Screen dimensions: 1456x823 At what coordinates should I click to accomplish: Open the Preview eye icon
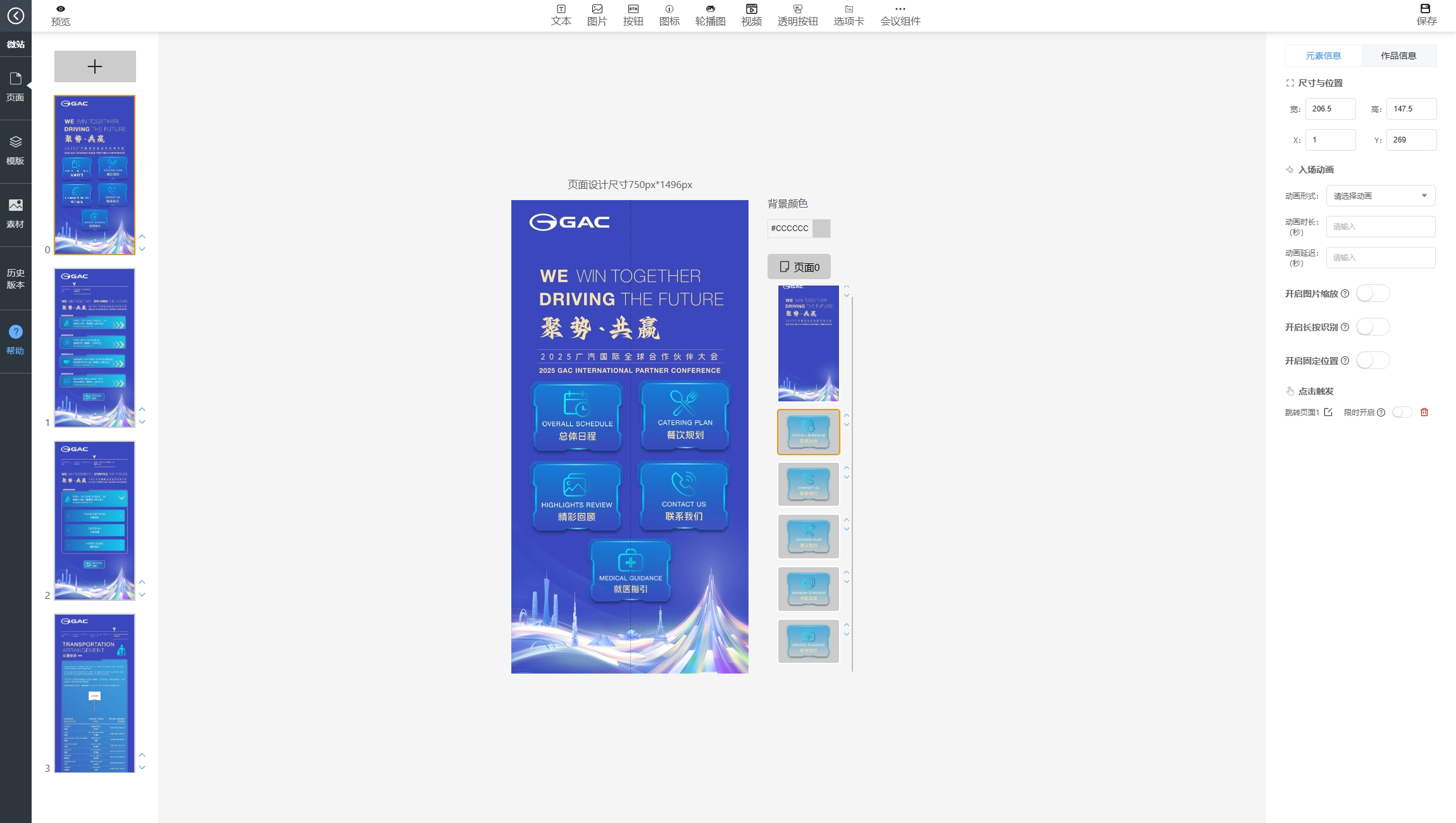(61, 9)
